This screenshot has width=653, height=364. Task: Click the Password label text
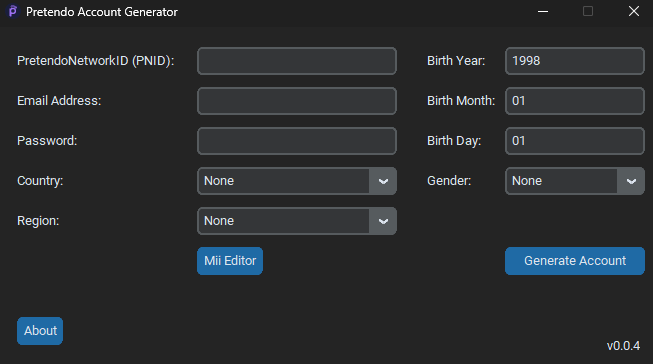(x=47, y=141)
